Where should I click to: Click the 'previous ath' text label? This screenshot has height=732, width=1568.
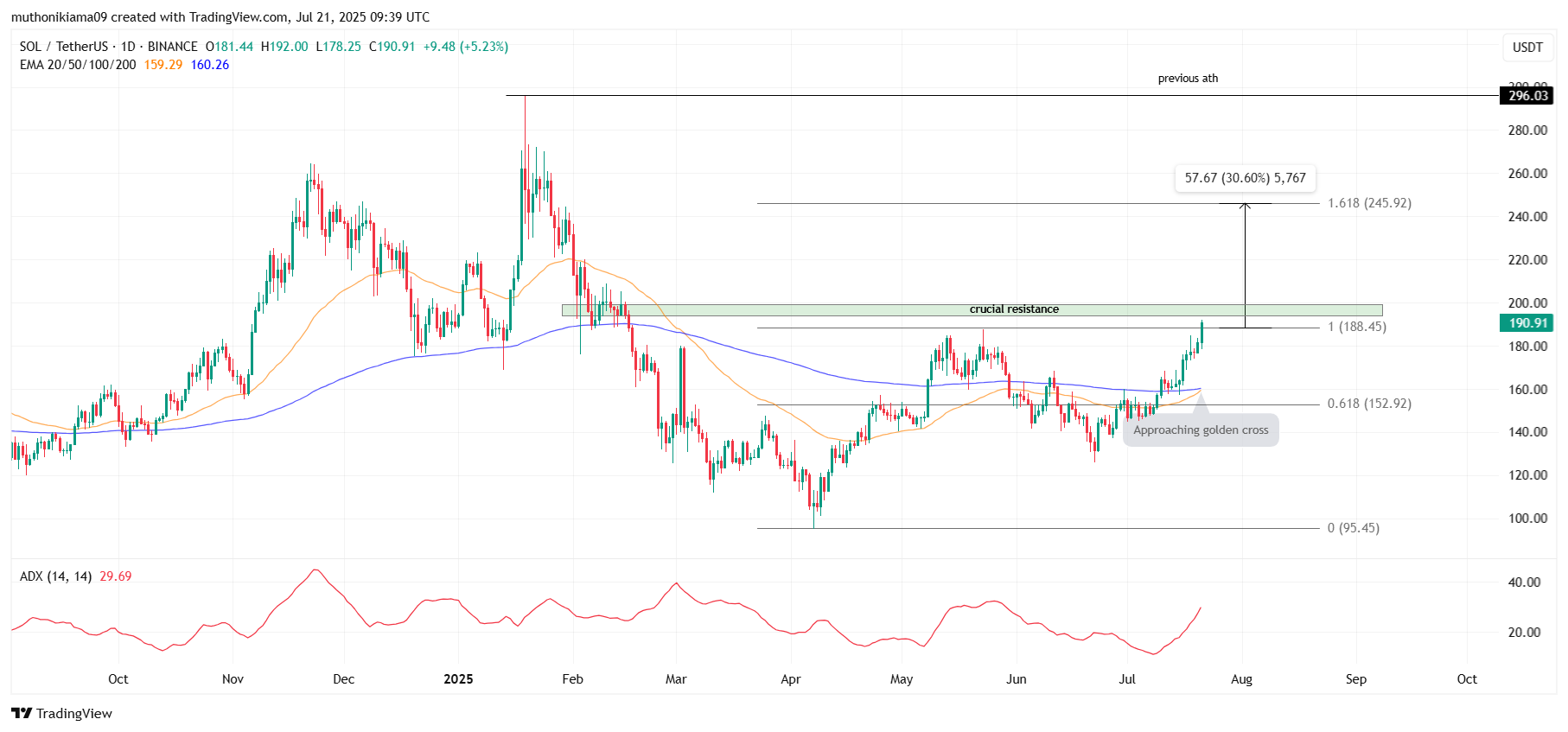coord(1187,79)
